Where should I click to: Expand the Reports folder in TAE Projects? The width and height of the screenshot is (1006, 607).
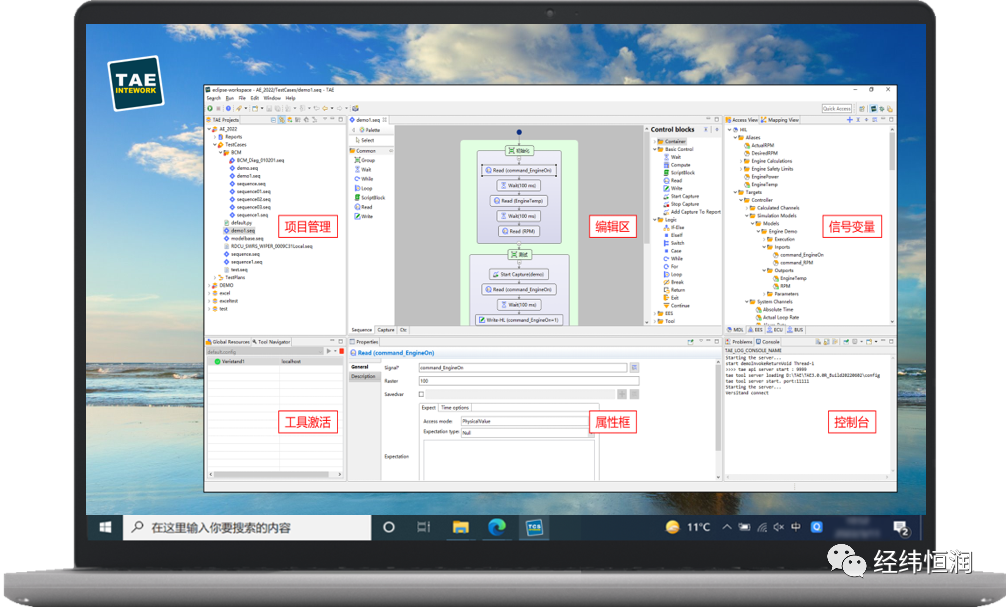point(215,137)
